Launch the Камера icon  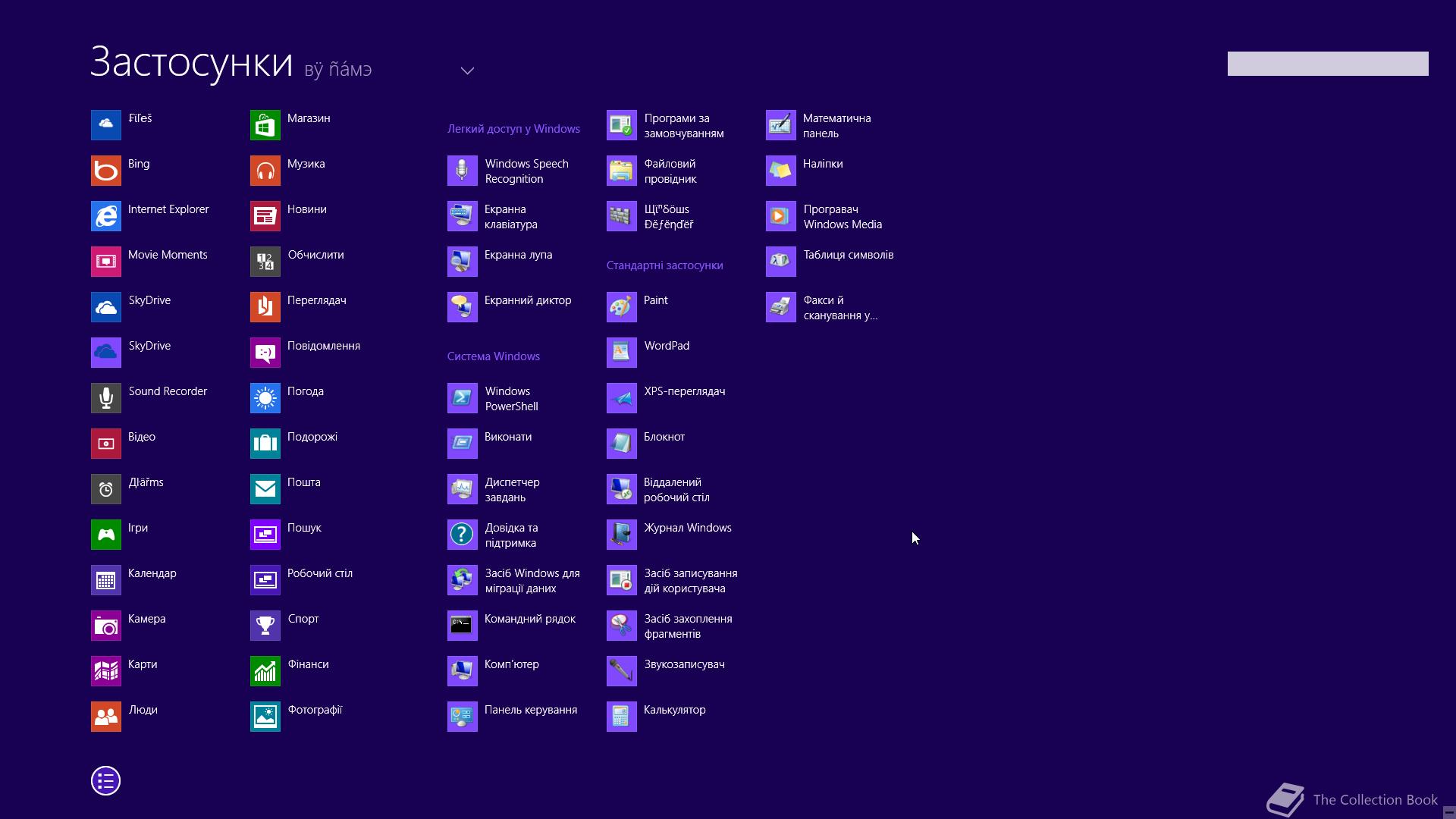(106, 626)
